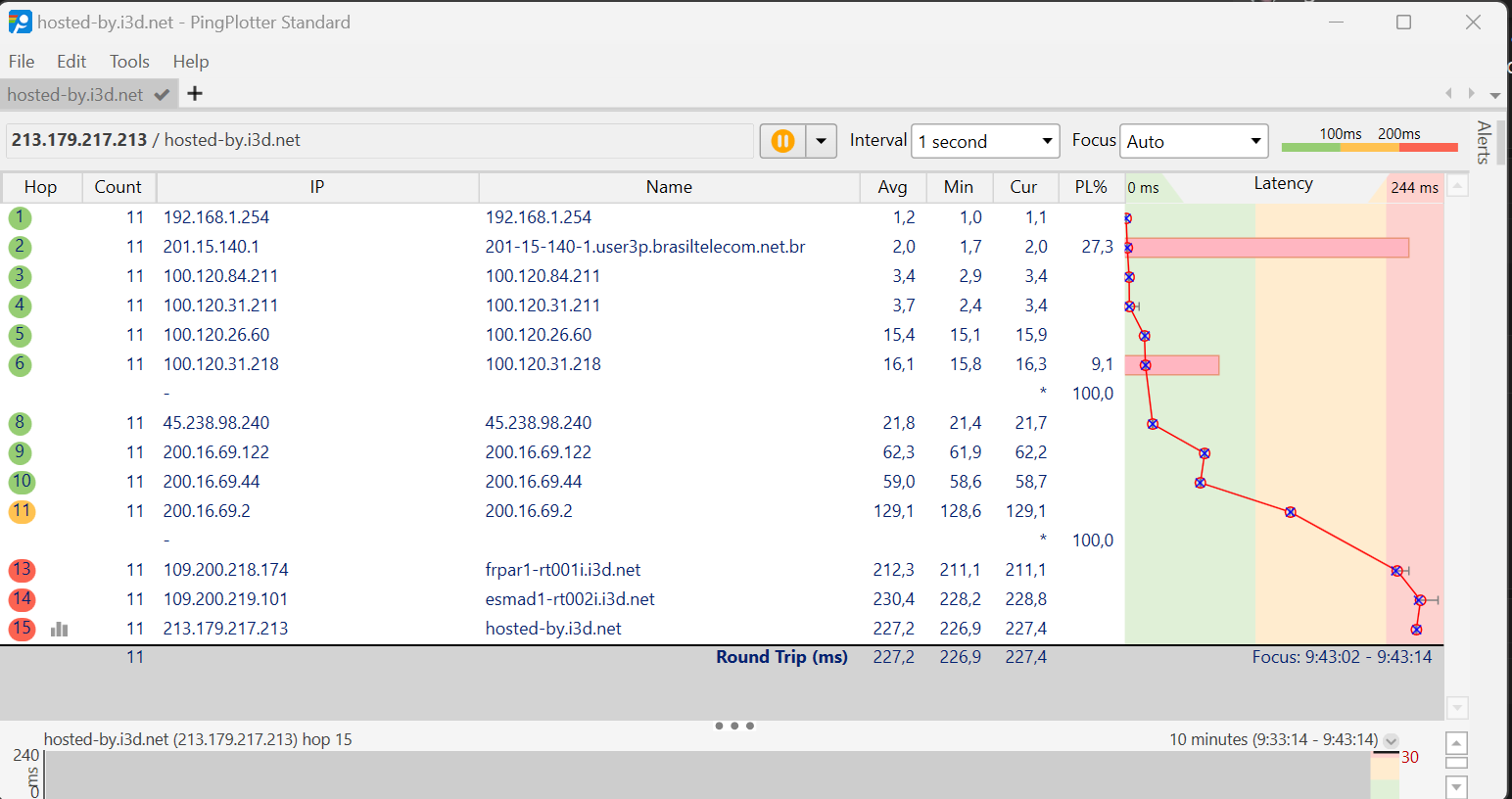The width and height of the screenshot is (1512, 799).
Task: Click the IP column header
Action: tap(317, 187)
